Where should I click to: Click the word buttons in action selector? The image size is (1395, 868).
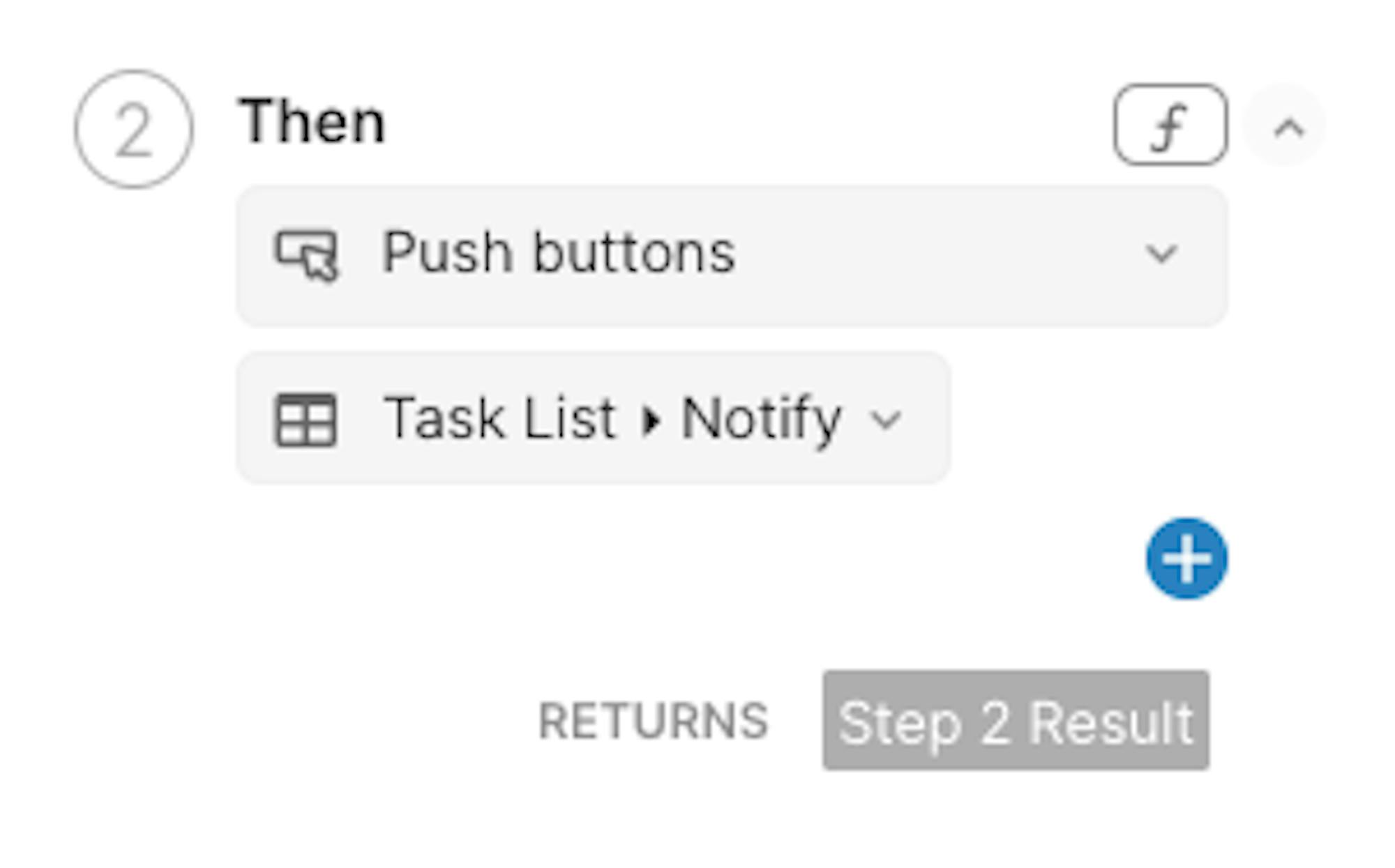[634, 252]
